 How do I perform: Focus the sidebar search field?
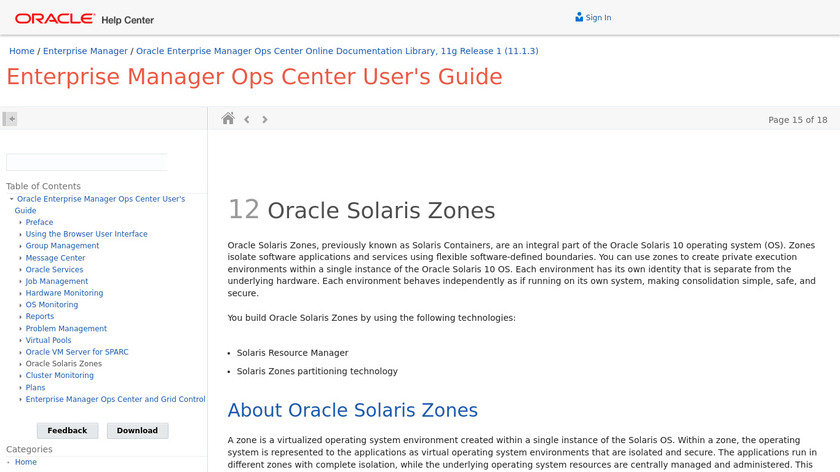[86, 162]
